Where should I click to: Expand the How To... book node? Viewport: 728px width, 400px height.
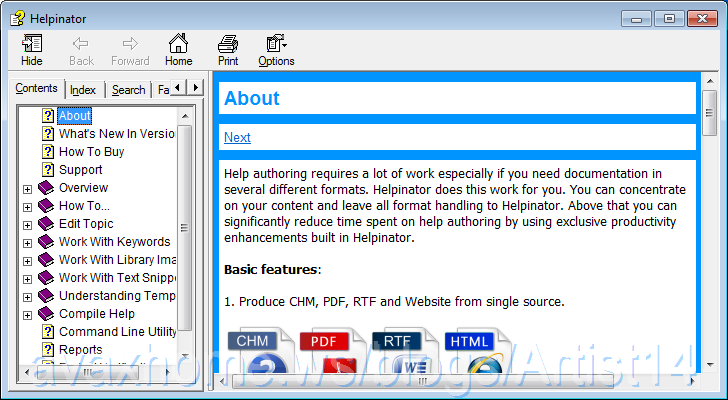[27, 207]
